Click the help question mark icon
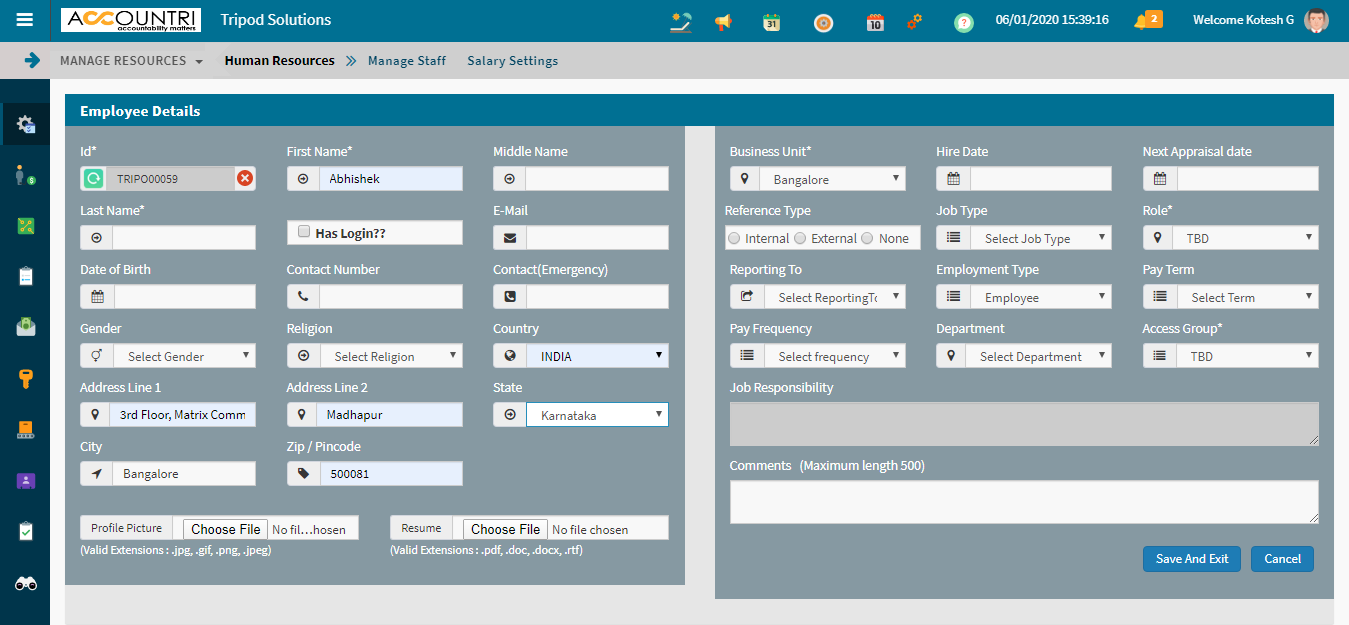The height and width of the screenshot is (625, 1349). (963, 22)
